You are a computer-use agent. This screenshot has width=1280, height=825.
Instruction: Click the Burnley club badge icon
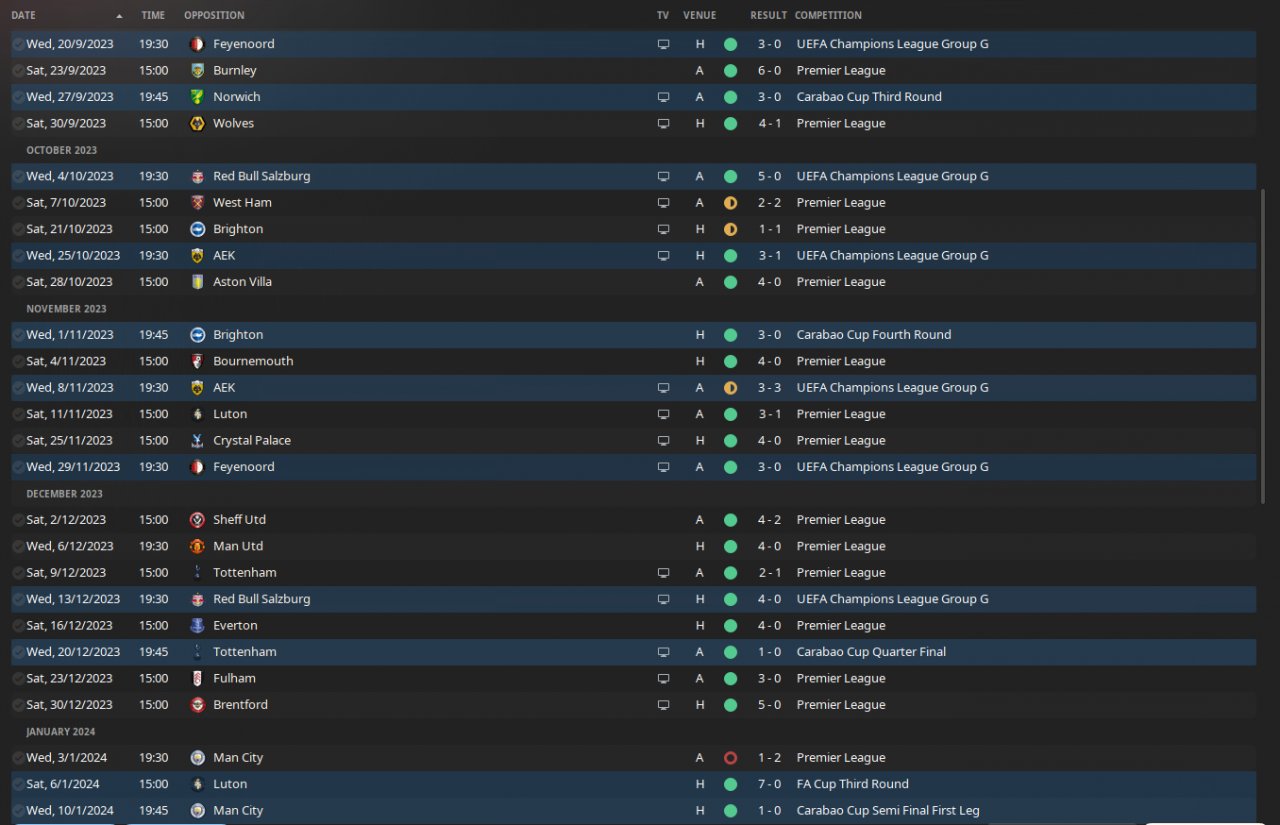[x=197, y=71]
